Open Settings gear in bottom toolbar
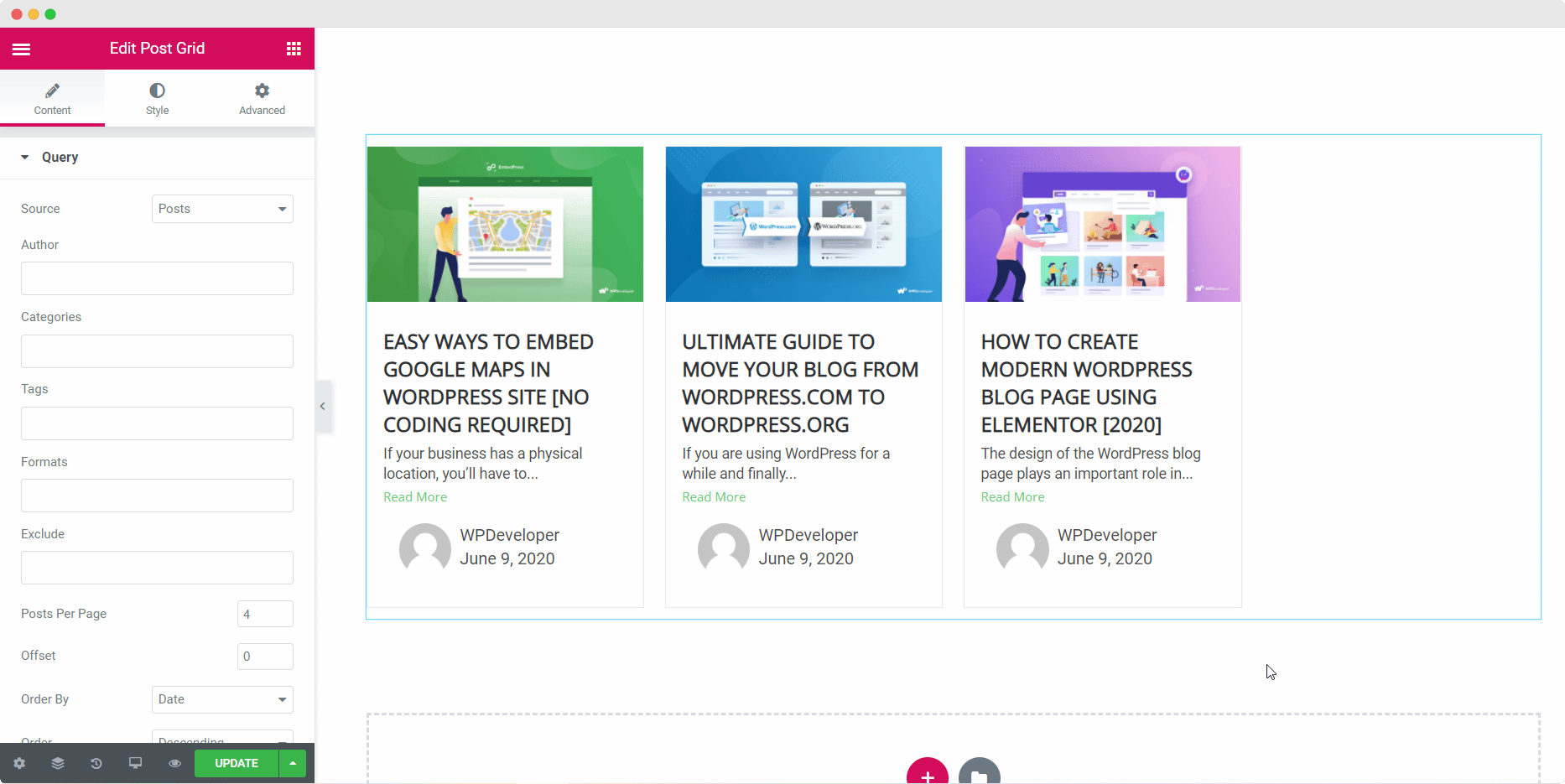The image size is (1565, 784). pyautogui.click(x=19, y=763)
